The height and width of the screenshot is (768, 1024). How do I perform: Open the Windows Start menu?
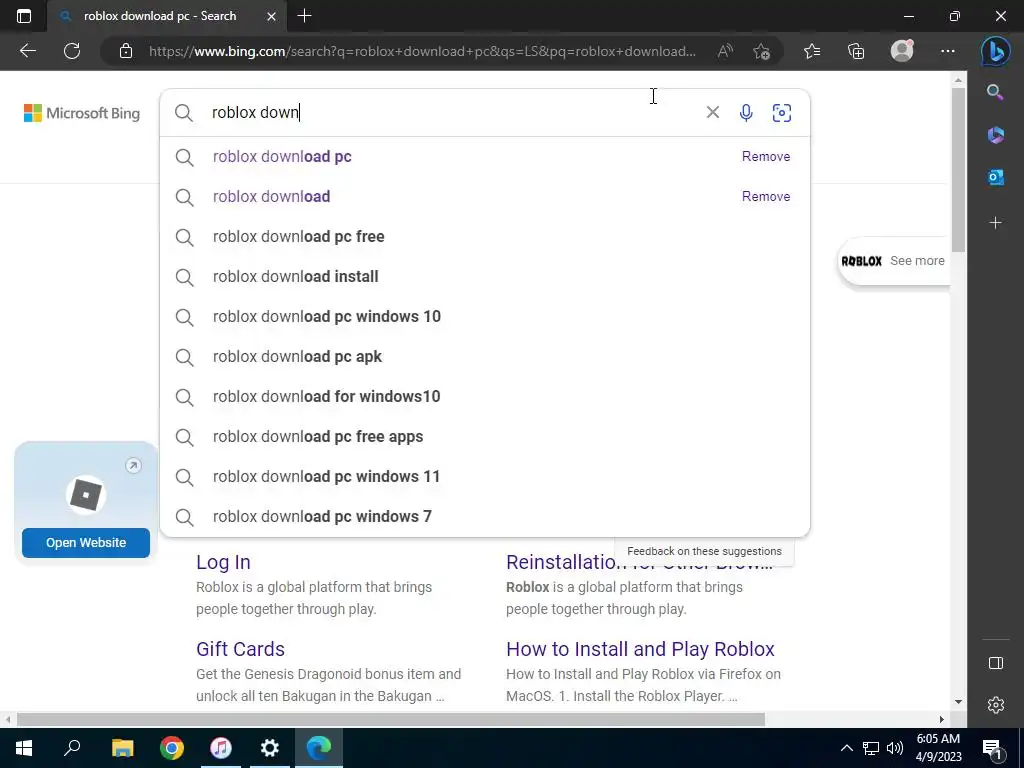click(x=24, y=748)
